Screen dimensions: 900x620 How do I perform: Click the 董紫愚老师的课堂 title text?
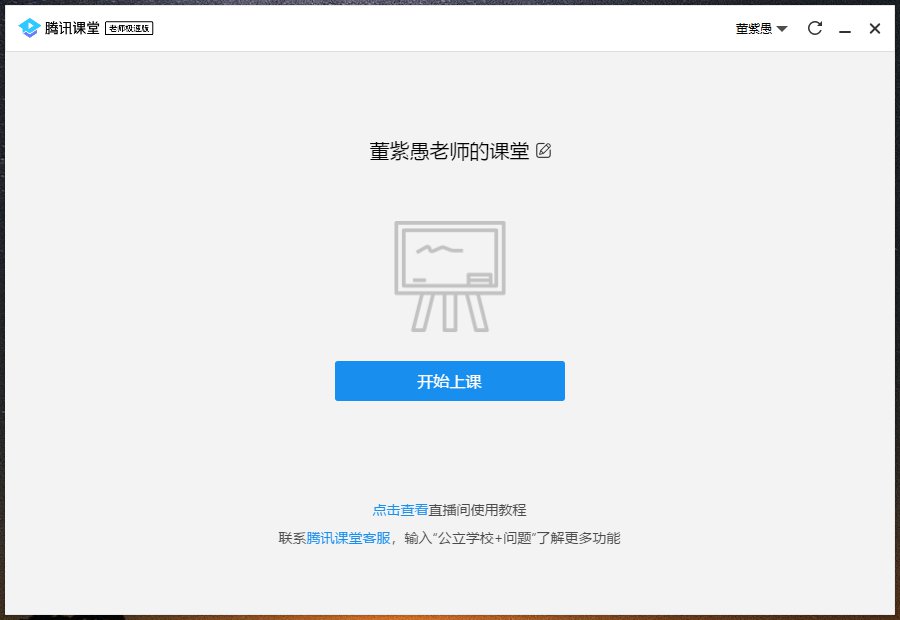[x=449, y=151]
